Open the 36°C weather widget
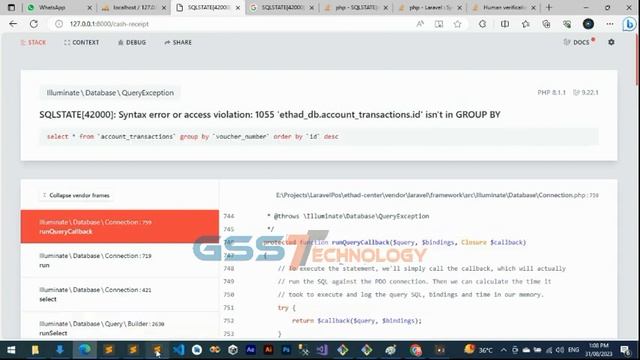640x360 pixels. tap(478, 350)
